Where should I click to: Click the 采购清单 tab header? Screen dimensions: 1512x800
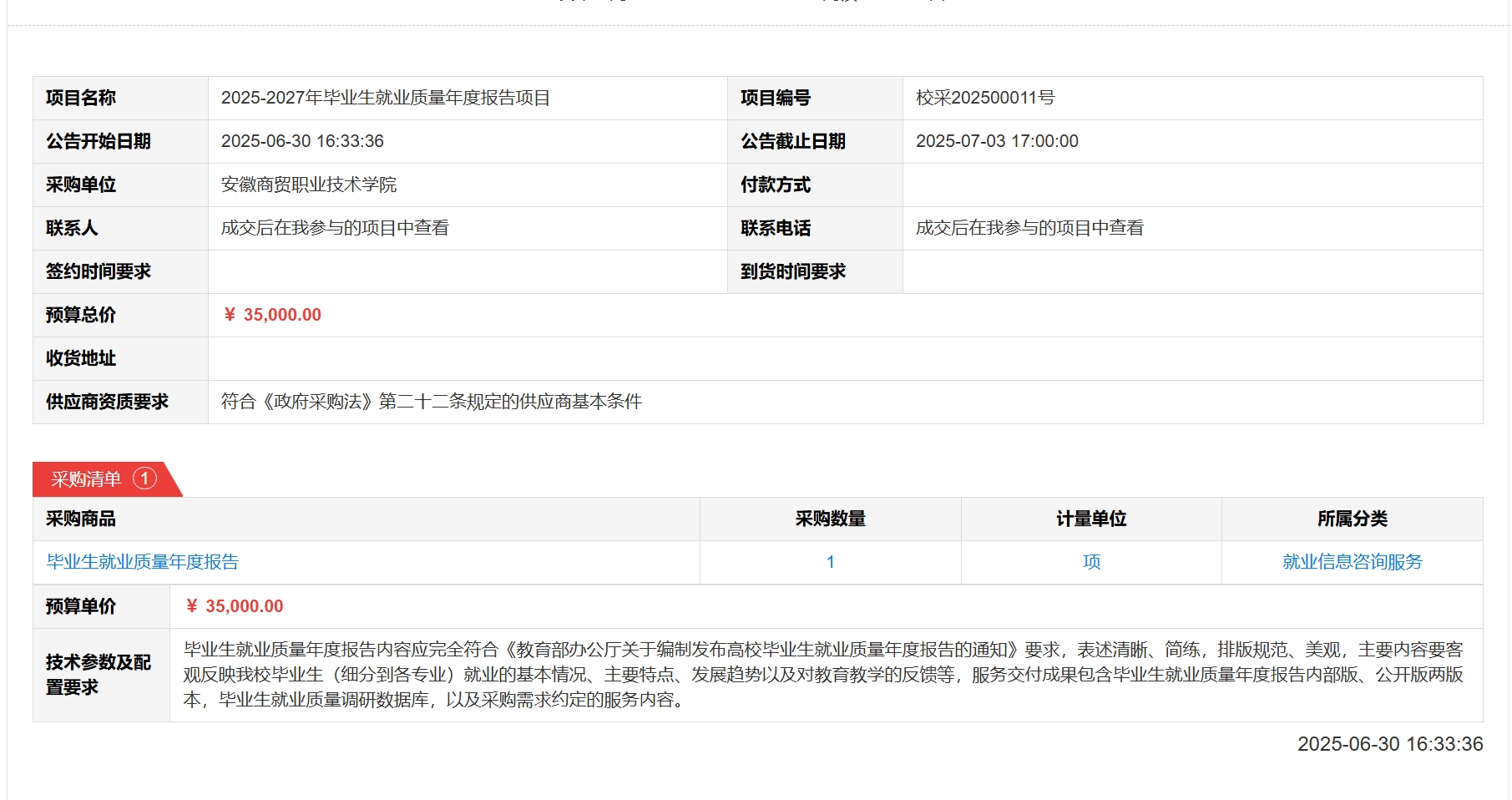[86, 479]
